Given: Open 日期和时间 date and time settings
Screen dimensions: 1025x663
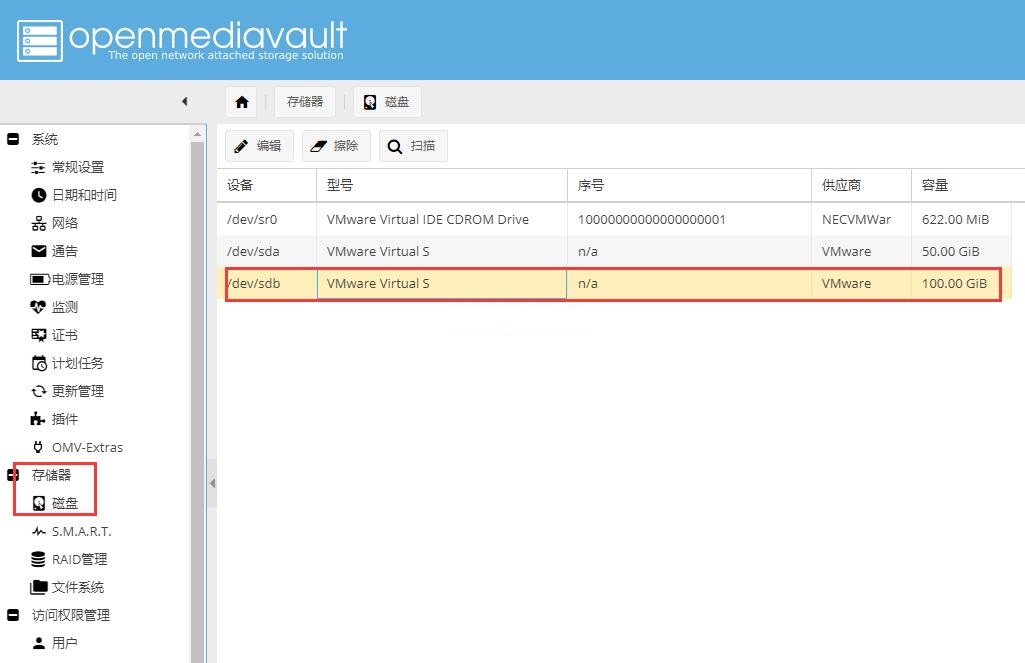Looking at the screenshot, I should click(83, 195).
